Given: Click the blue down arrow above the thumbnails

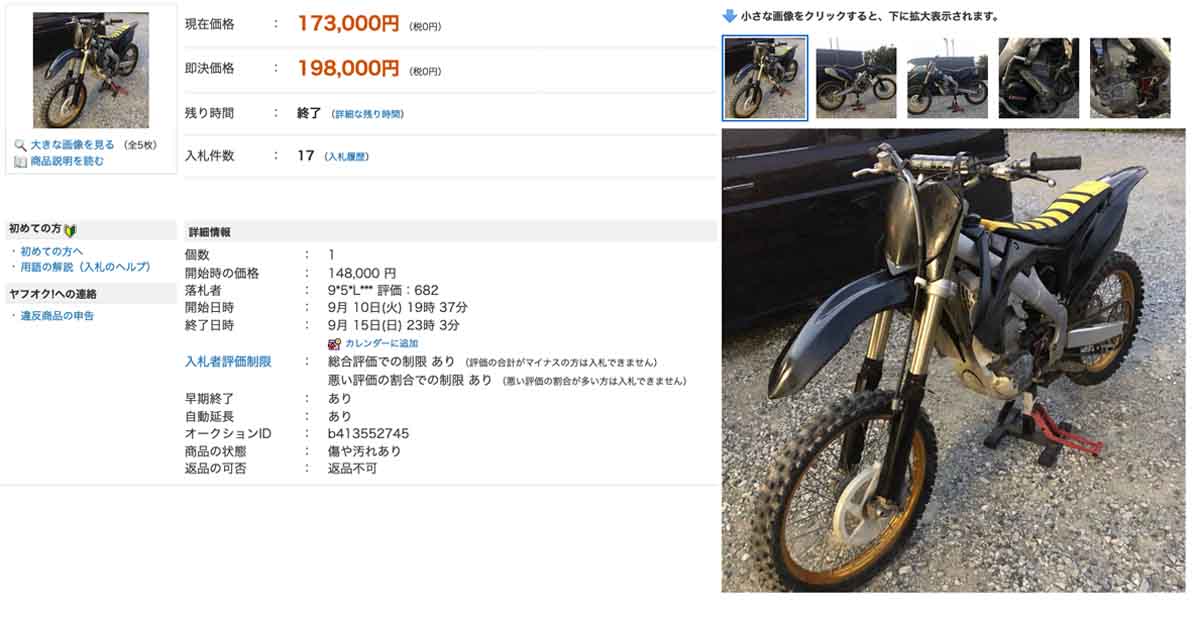Looking at the screenshot, I should (x=730, y=16).
